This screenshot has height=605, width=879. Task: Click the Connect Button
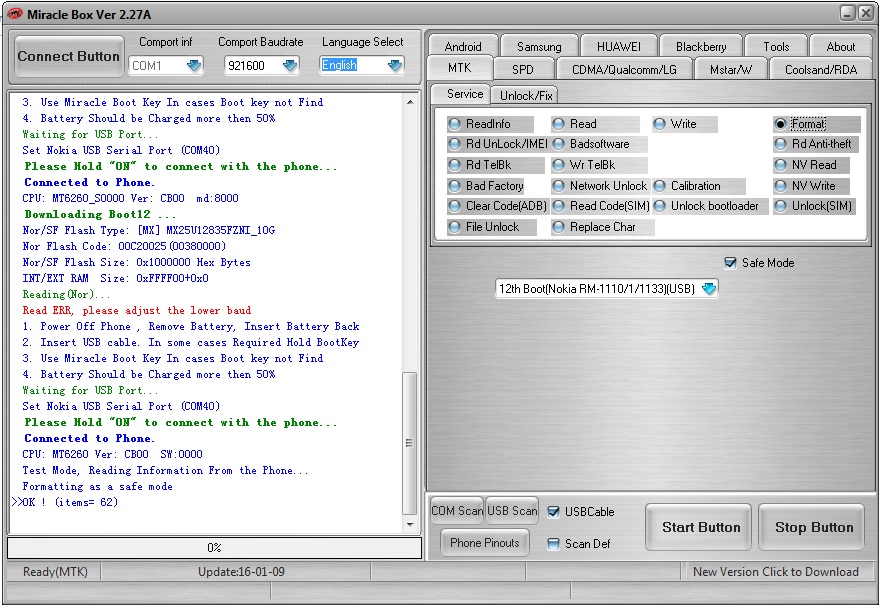pos(68,56)
